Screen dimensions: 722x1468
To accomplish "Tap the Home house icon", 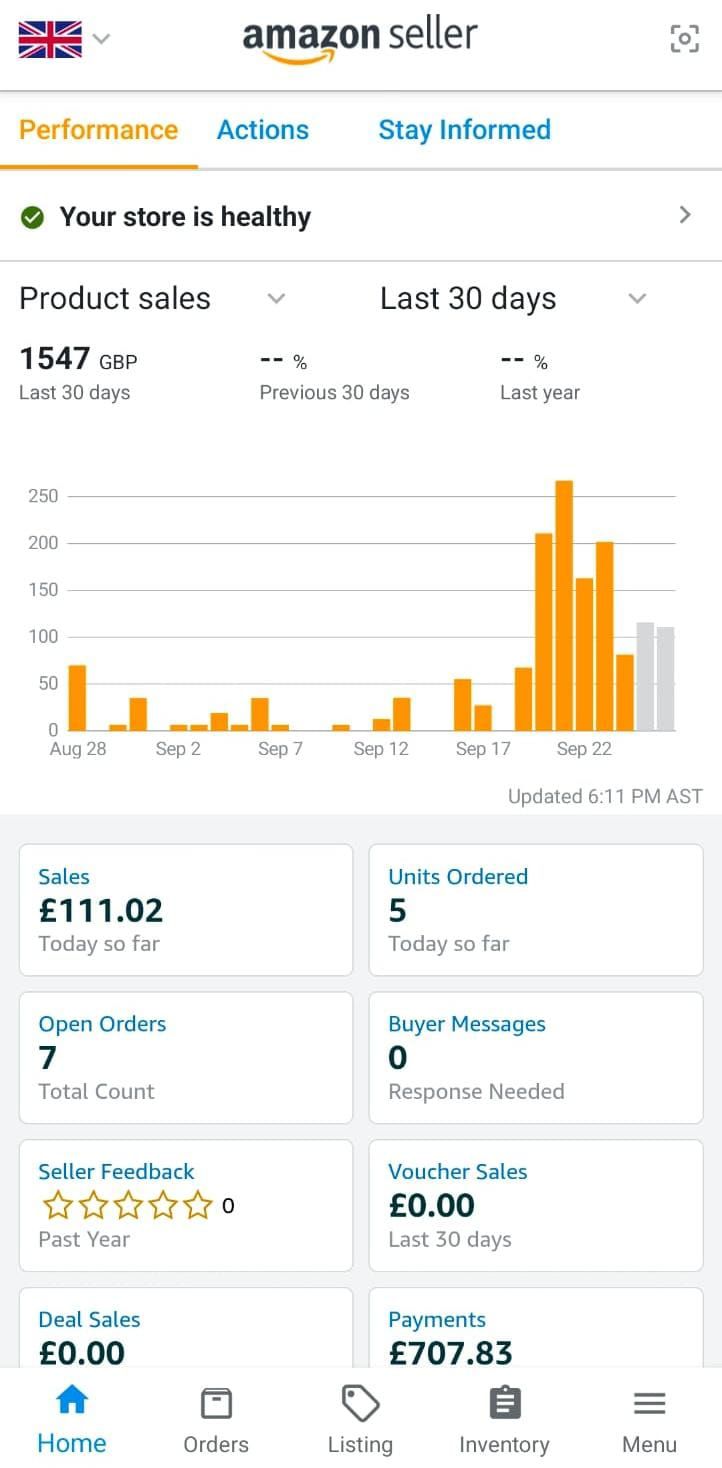I will coord(71,1402).
